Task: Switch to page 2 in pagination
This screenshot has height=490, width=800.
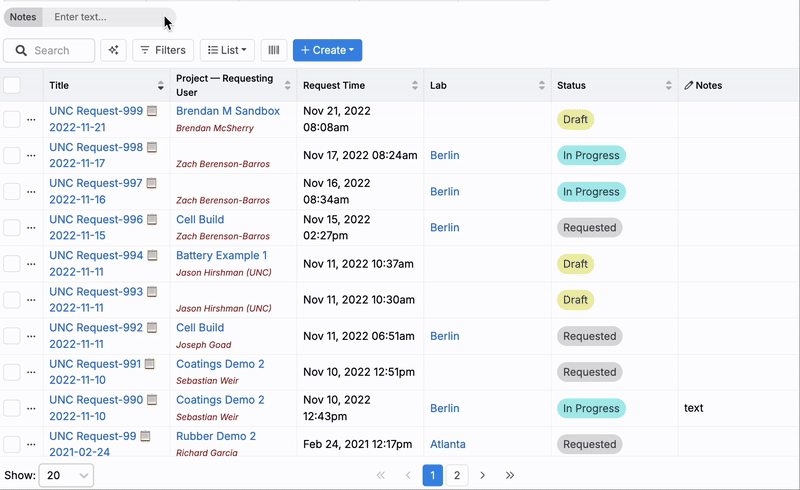Action: pos(457,476)
